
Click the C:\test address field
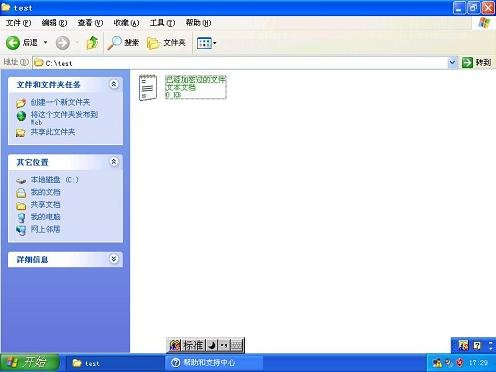point(240,63)
